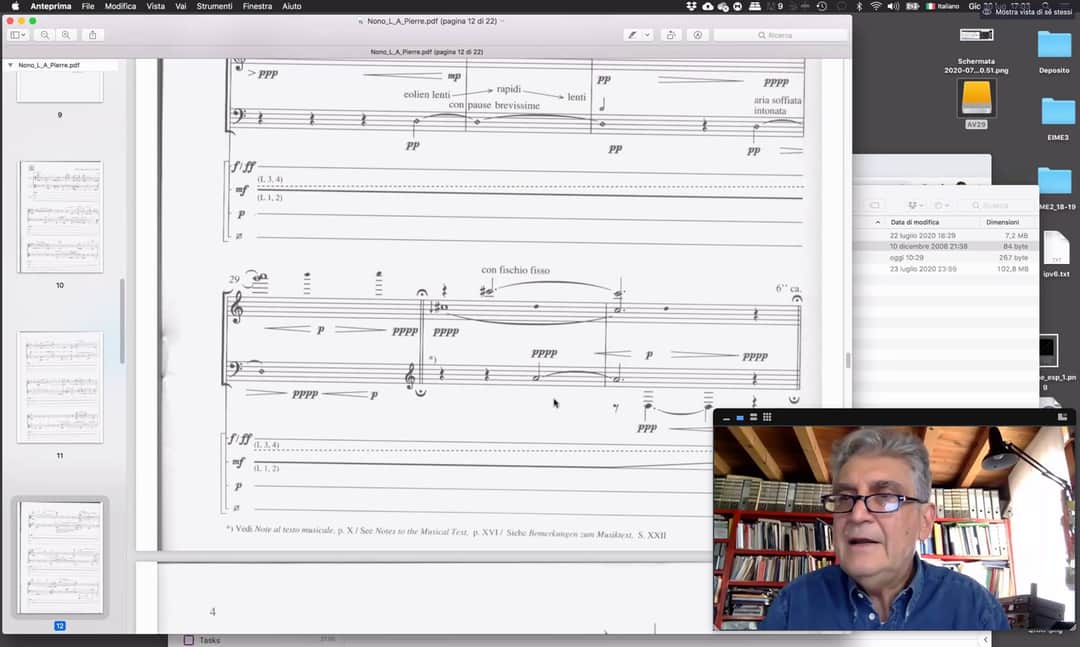1080x647 pixels.
Task: Open the Vista menu
Action: click(x=156, y=6)
